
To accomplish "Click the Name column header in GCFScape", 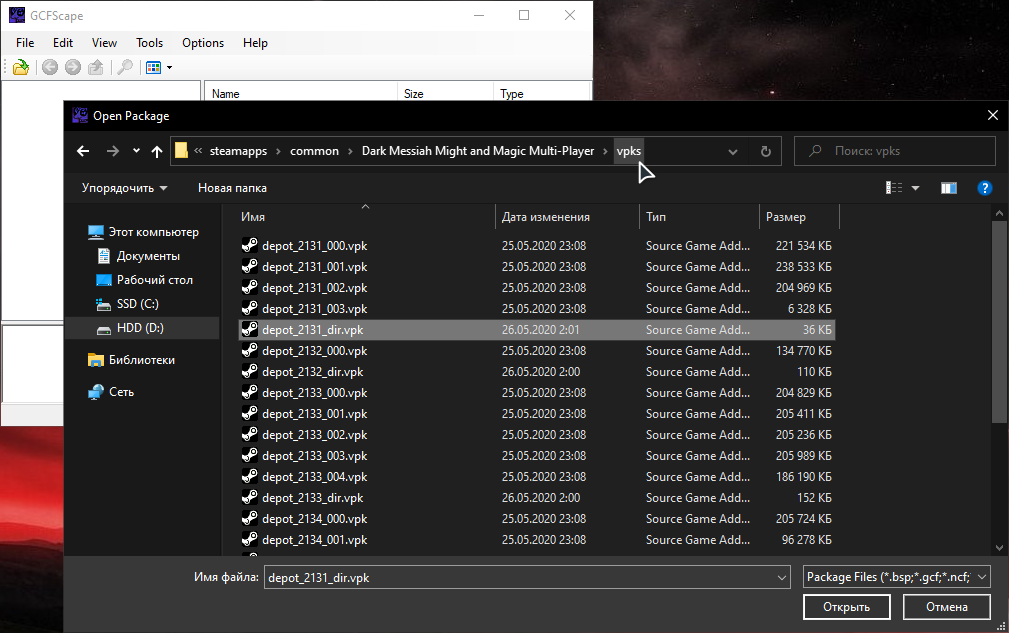I will [x=301, y=93].
